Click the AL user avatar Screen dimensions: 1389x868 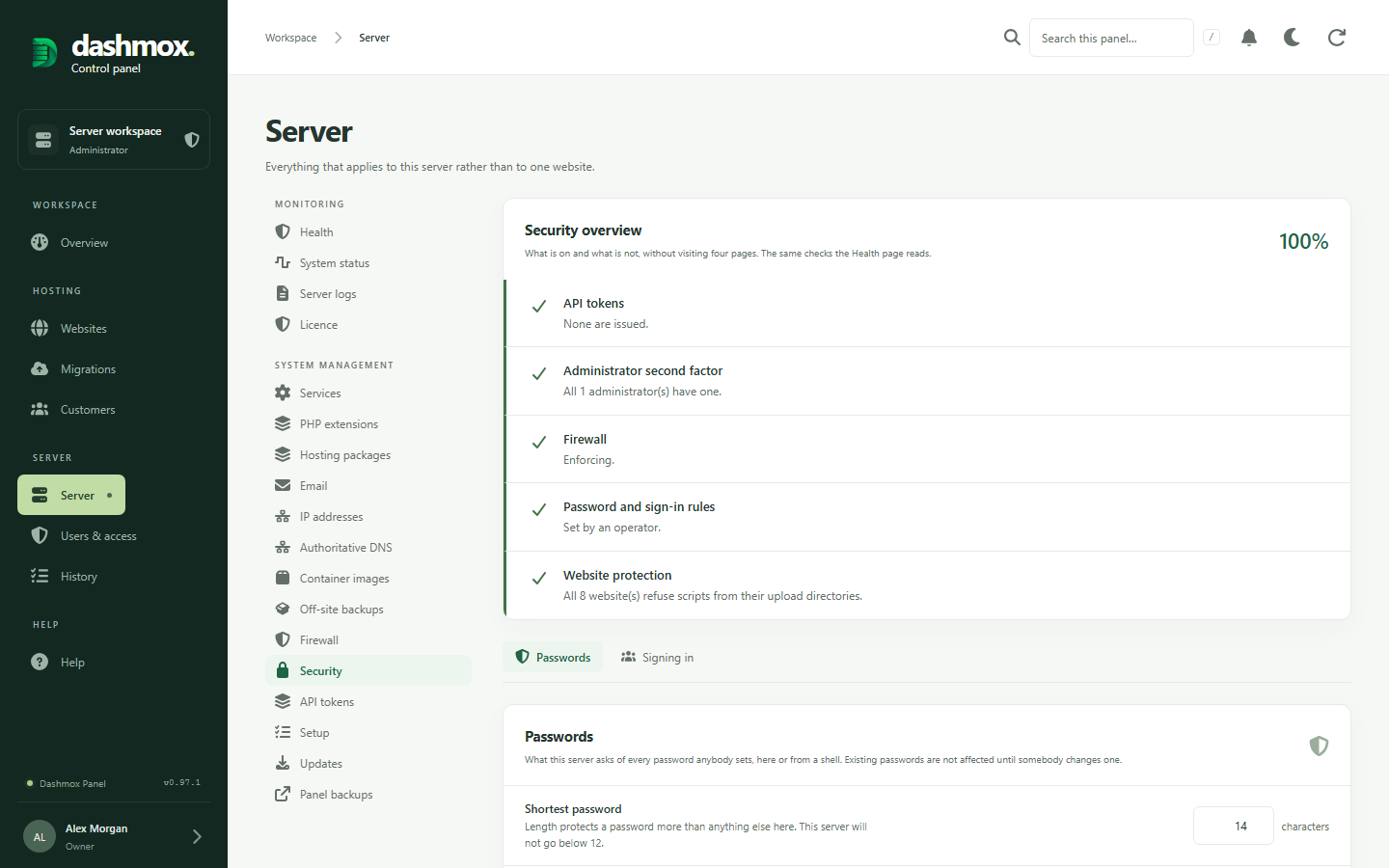tap(40, 836)
